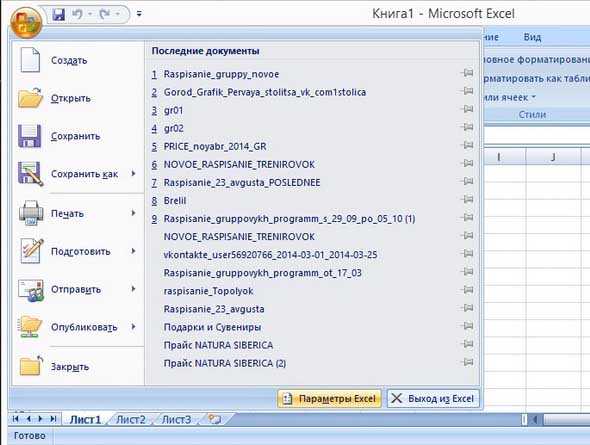
Task: Choose Сохранить in the Office menu
Action: click(x=79, y=136)
